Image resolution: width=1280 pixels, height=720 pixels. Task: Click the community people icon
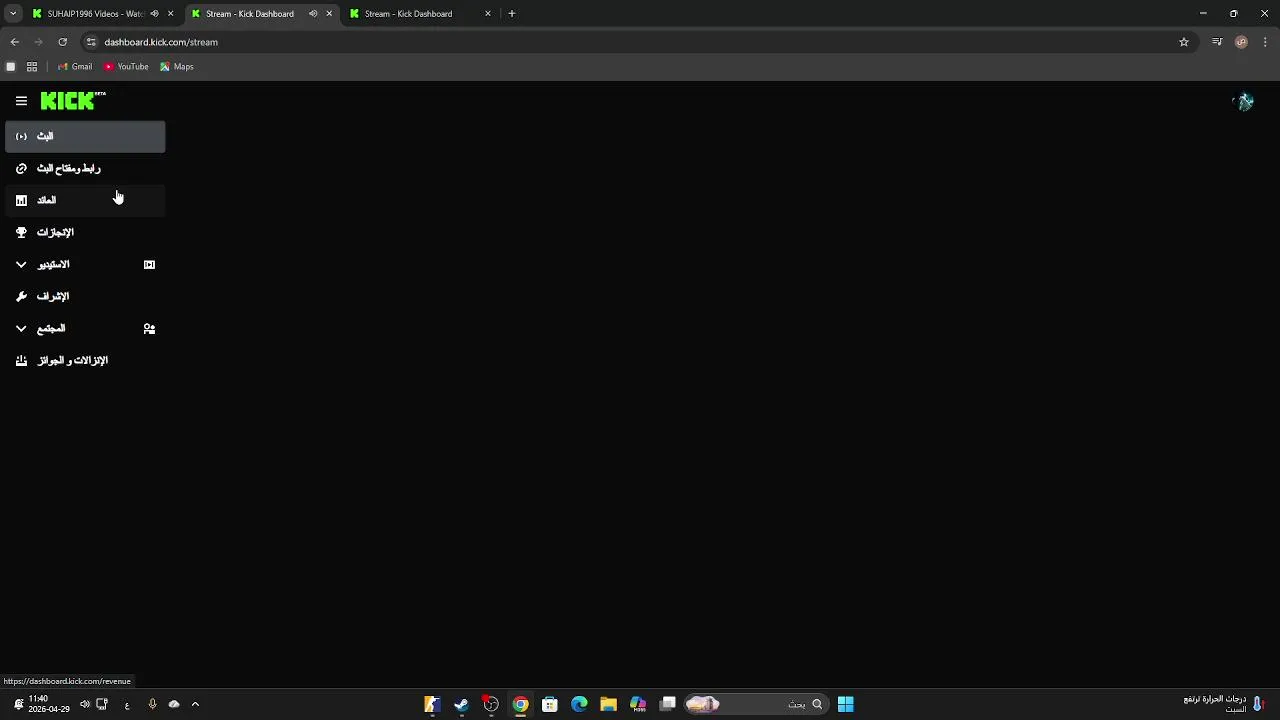(x=149, y=329)
